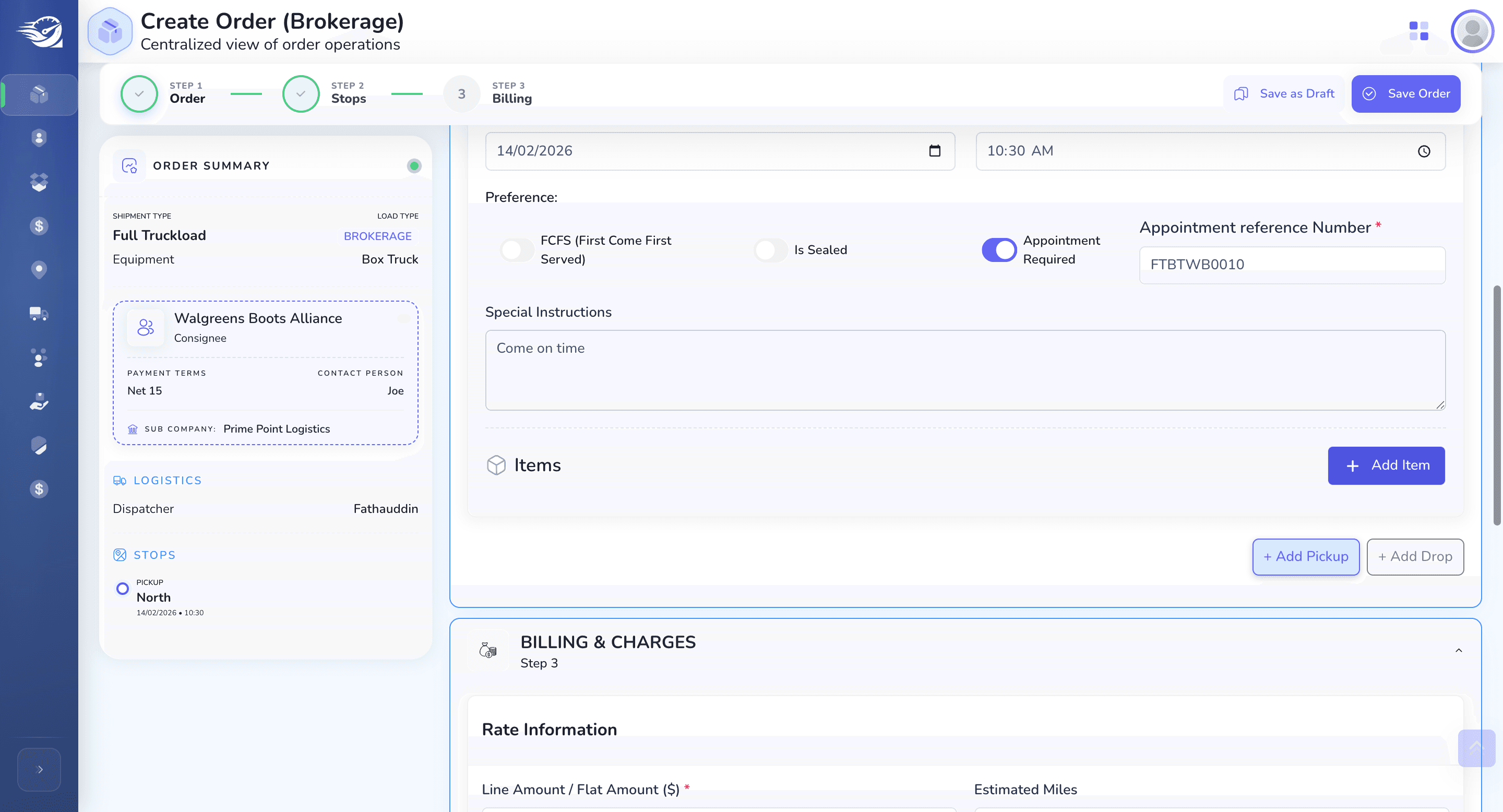Go to Step 1 Order

pyautogui.click(x=163, y=93)
